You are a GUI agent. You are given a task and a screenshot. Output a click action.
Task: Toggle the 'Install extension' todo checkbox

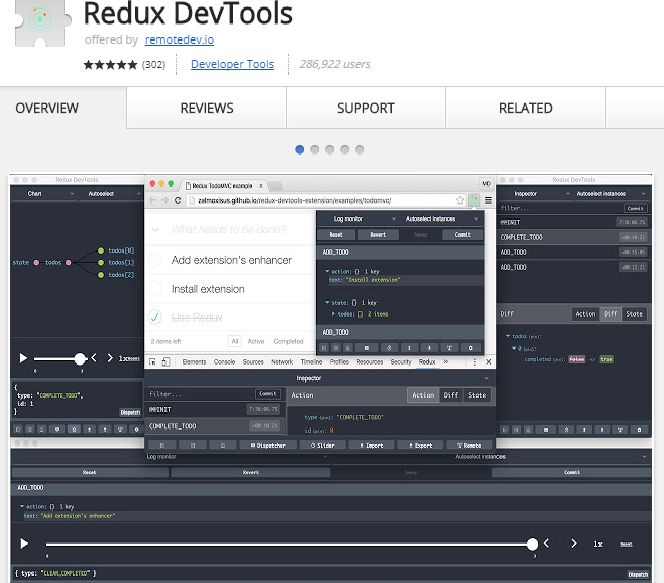[x=156, y=289]
